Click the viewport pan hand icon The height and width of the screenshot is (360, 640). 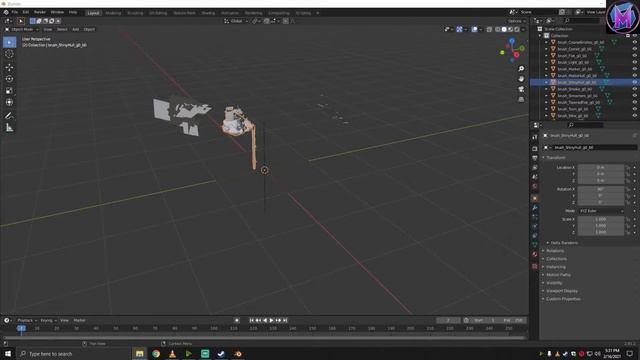[521, 79]
